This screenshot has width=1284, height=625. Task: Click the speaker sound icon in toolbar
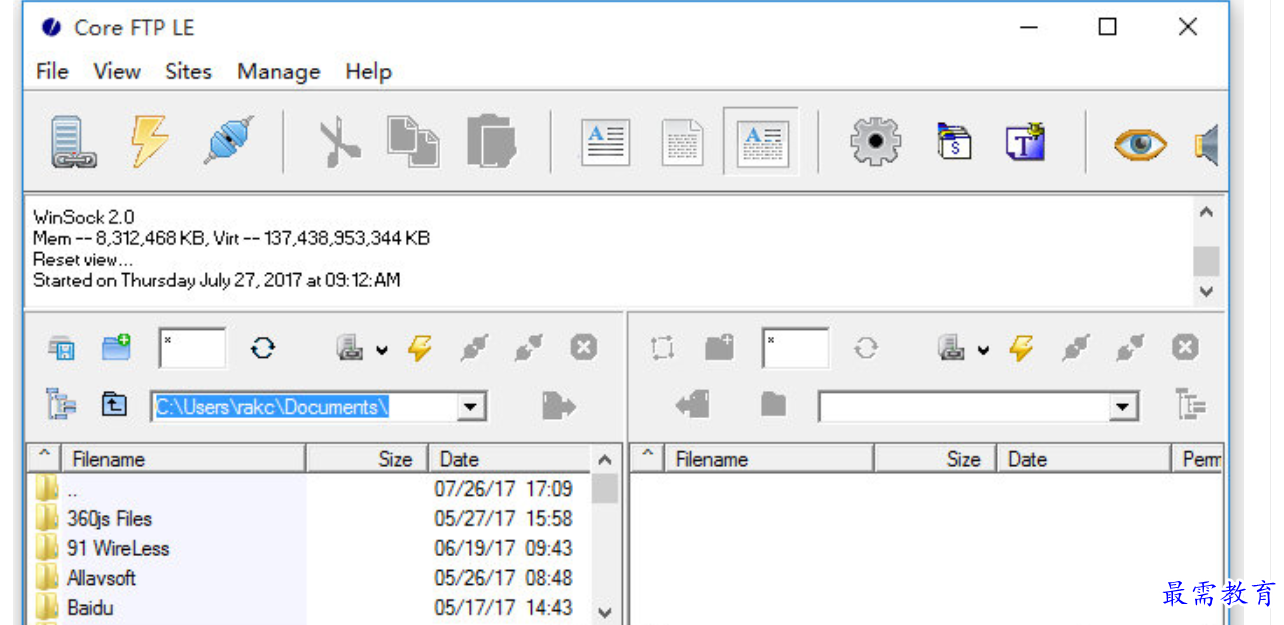coord(1206,145)
